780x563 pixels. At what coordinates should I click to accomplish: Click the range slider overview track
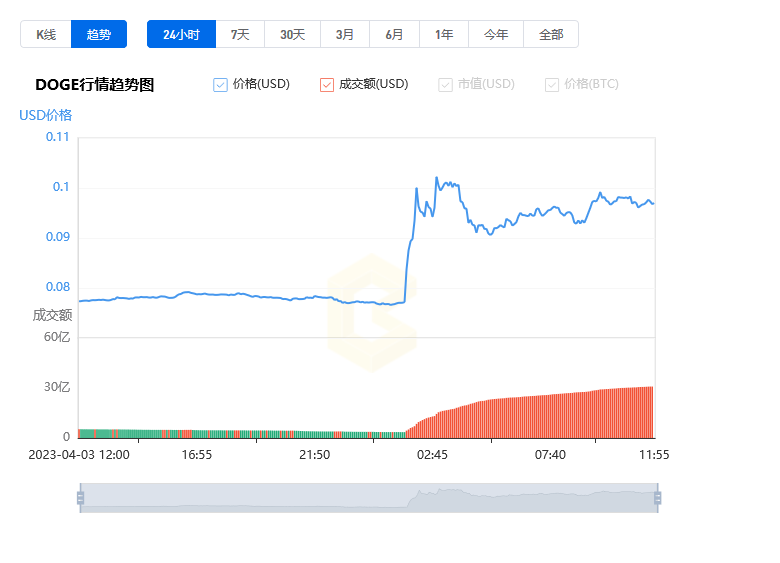coord(368,498)
